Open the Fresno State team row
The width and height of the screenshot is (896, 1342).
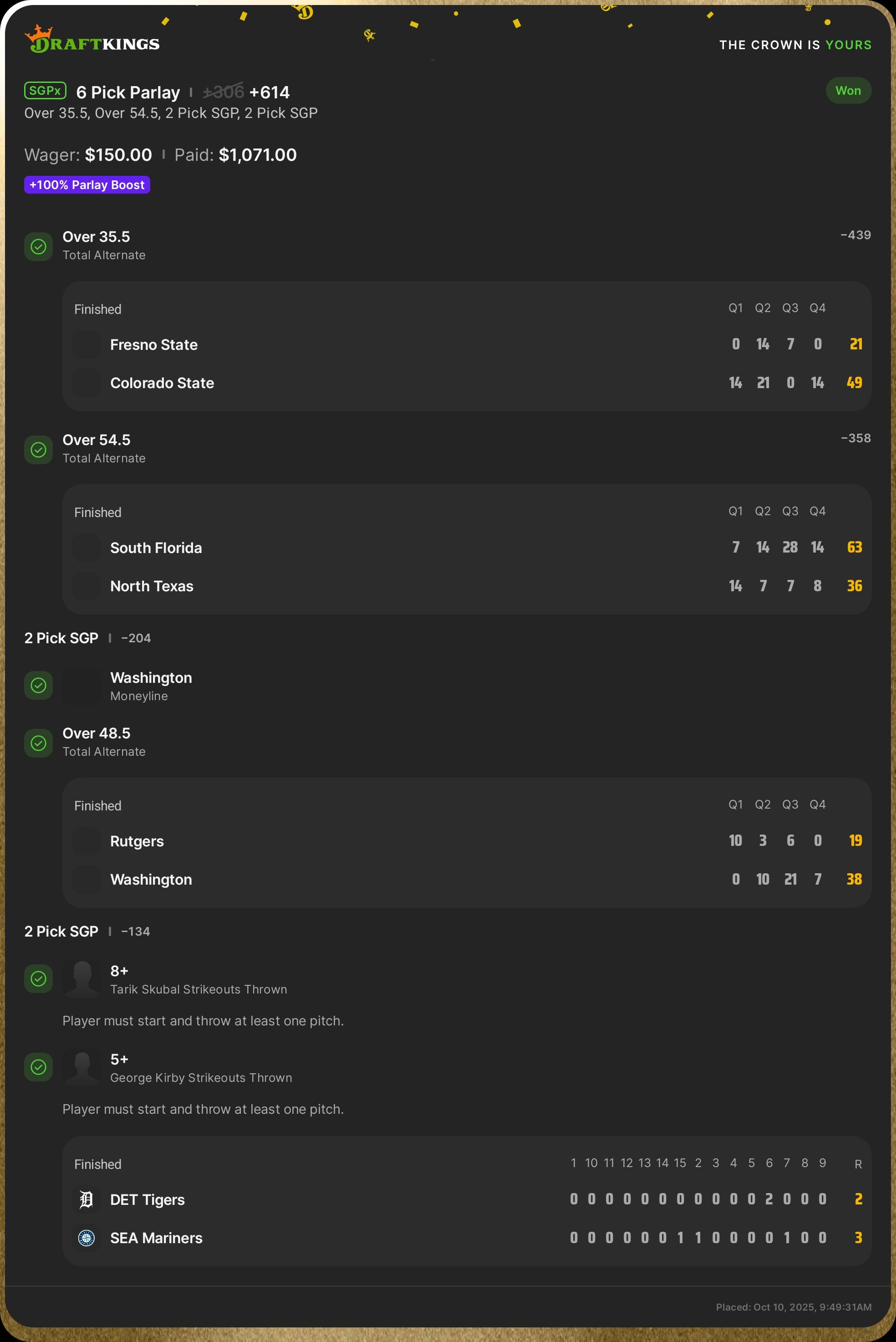click(154, 345)
